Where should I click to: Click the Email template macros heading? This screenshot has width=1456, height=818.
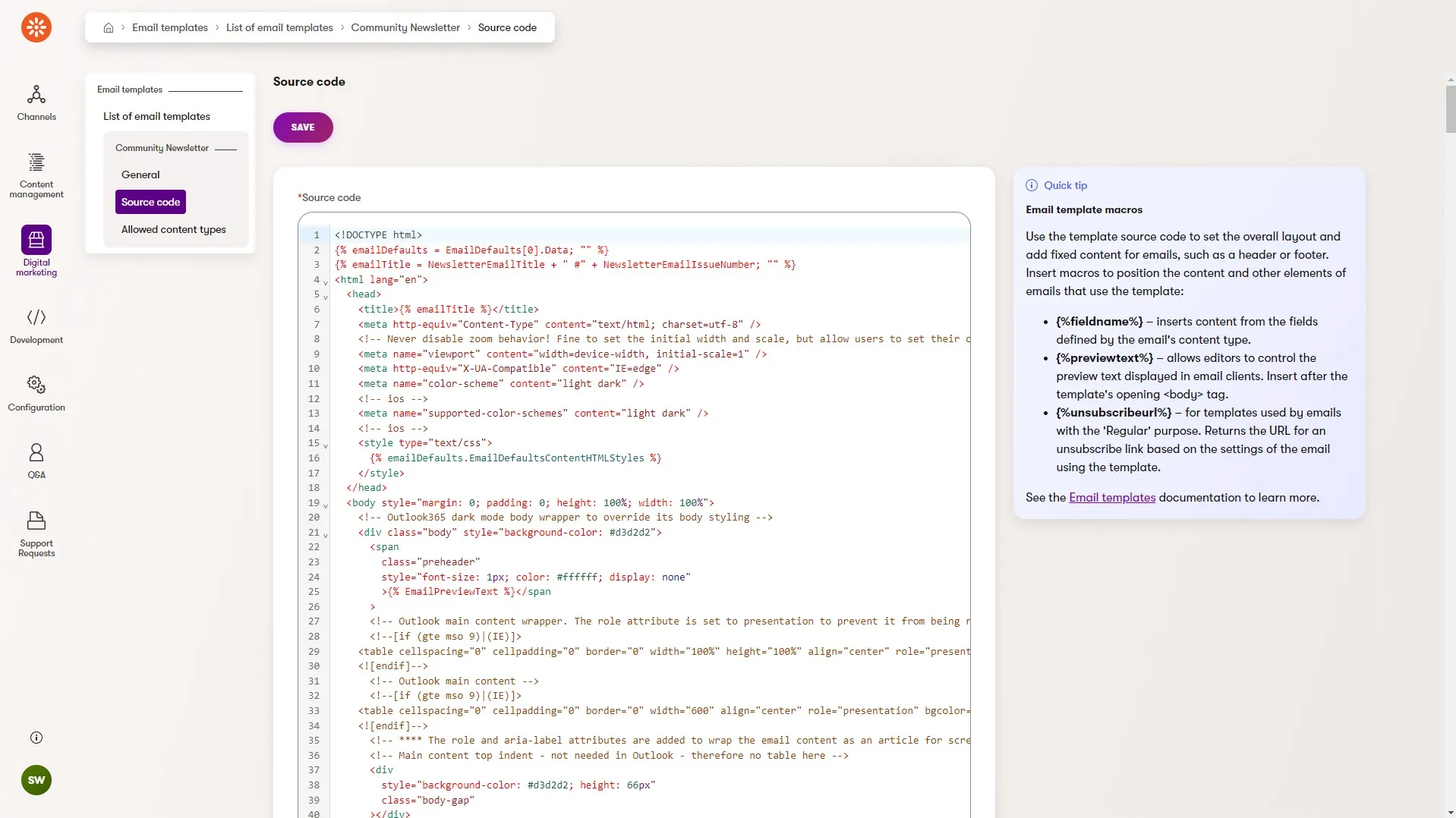pyautogui.click(x=1083, y=209)
